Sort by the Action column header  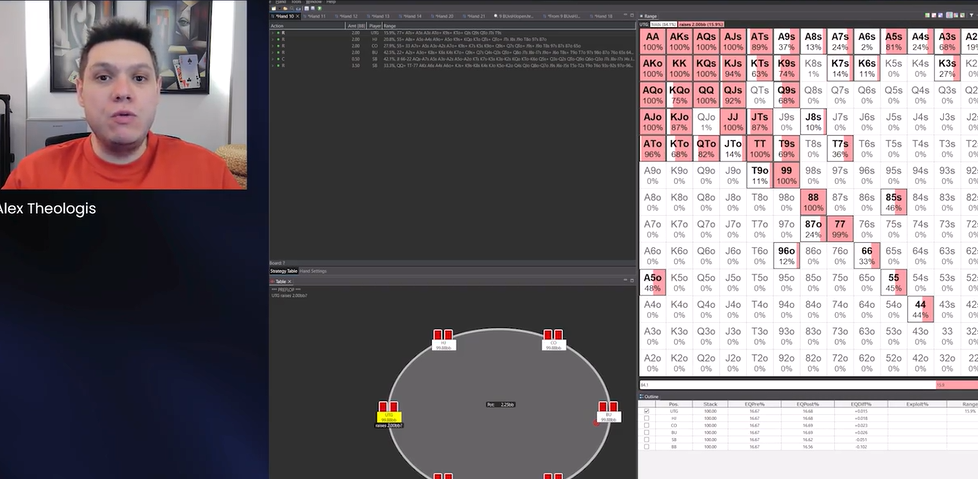coord(307,26)
